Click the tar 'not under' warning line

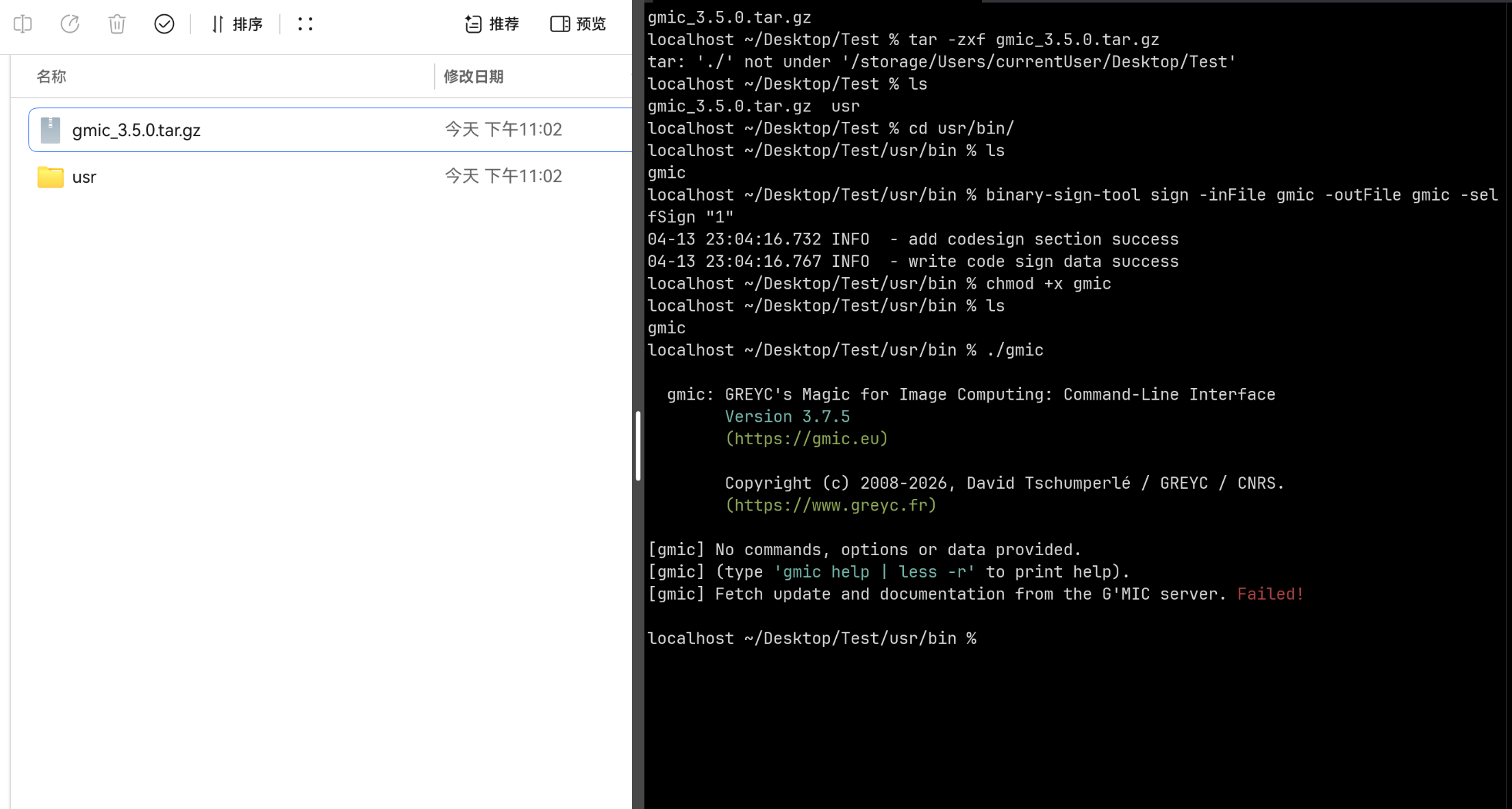[942, 62]
